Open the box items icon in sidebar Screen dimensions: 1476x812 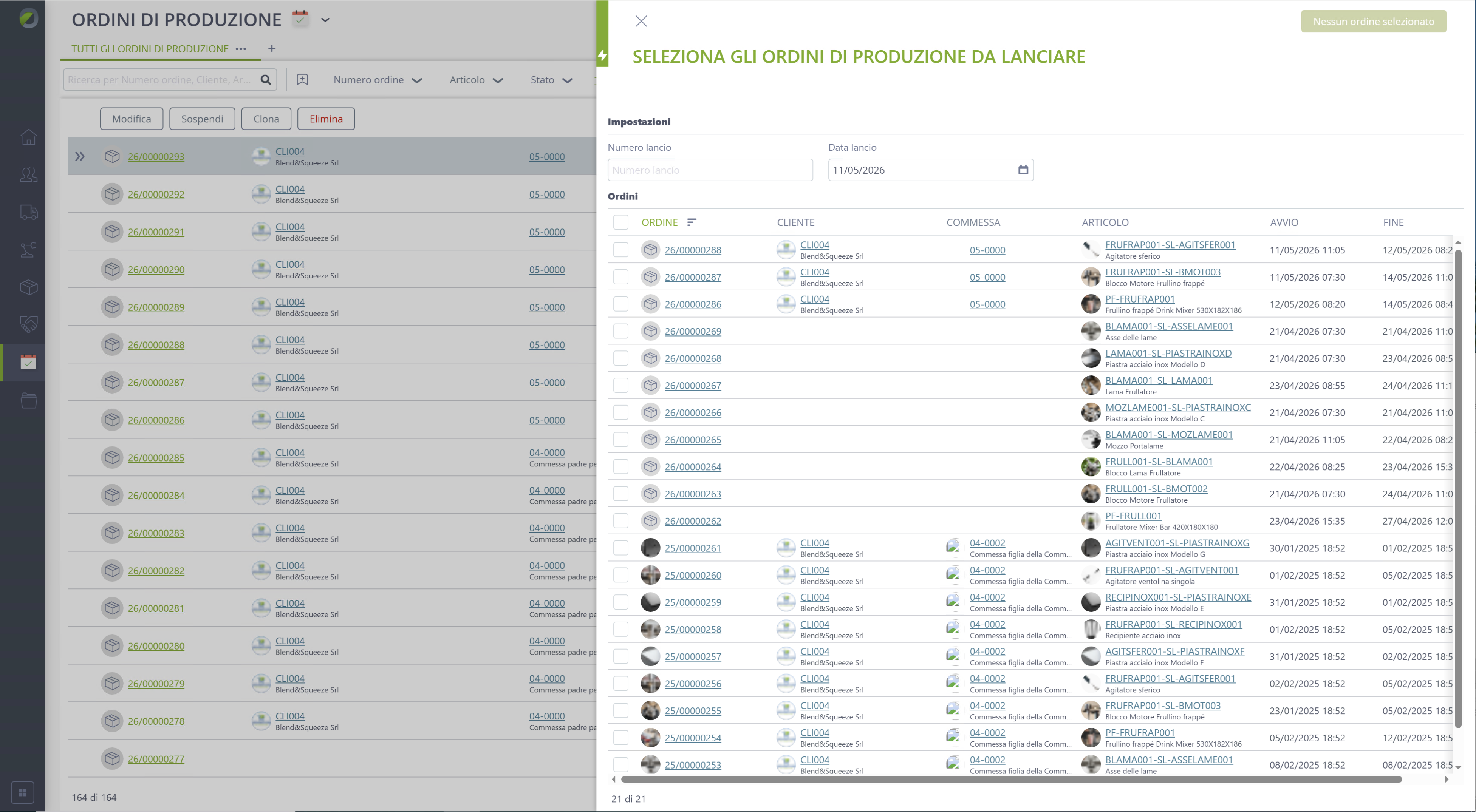29,287
